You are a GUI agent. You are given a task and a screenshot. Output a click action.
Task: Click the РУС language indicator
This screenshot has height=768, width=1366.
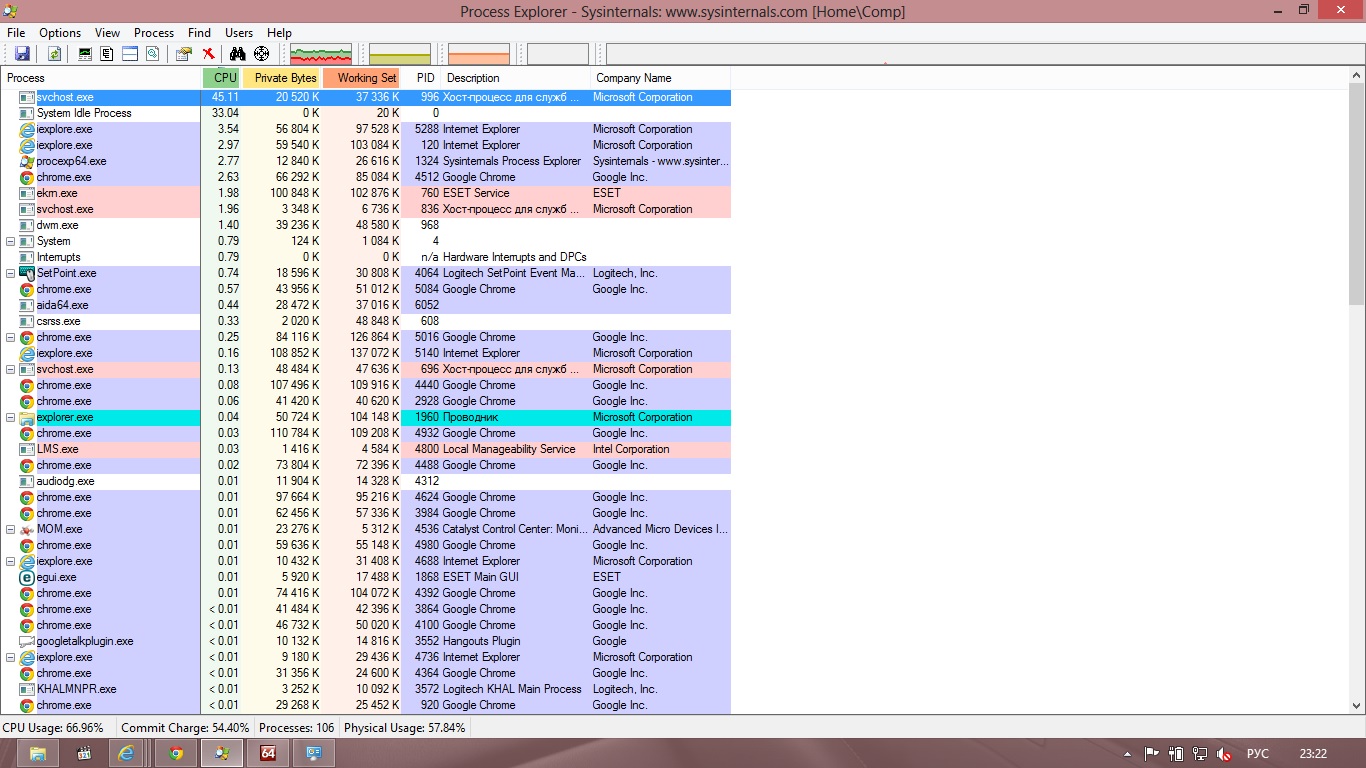(1257, 753)
